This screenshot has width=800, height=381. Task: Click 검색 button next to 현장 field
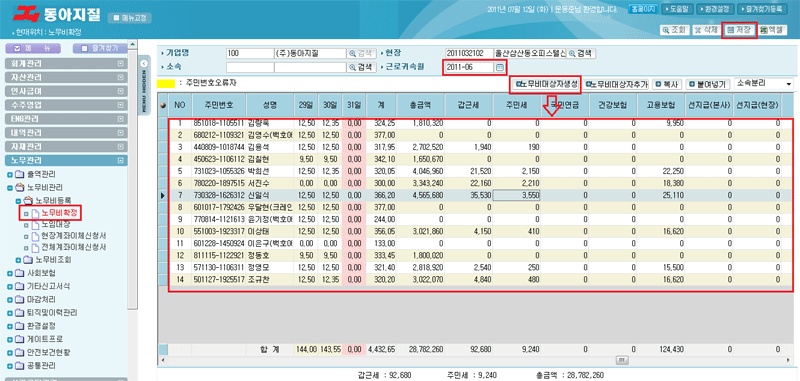(x=581, y=54)
